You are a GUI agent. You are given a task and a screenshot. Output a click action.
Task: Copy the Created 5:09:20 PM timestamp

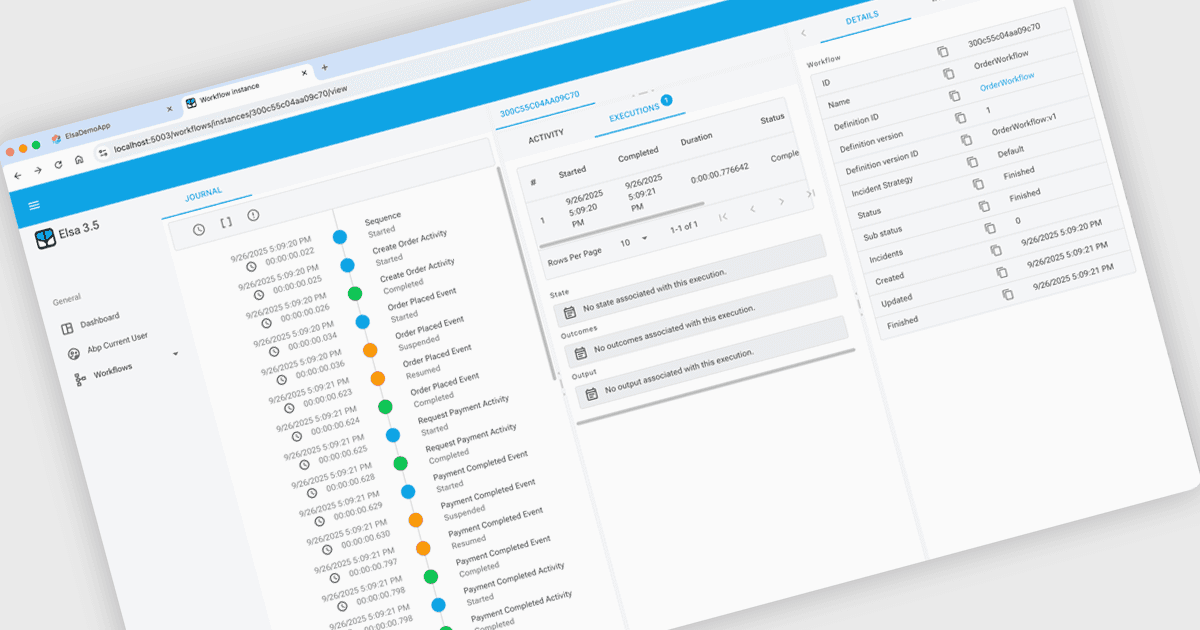pyautogui.click(x=996, y=251)
